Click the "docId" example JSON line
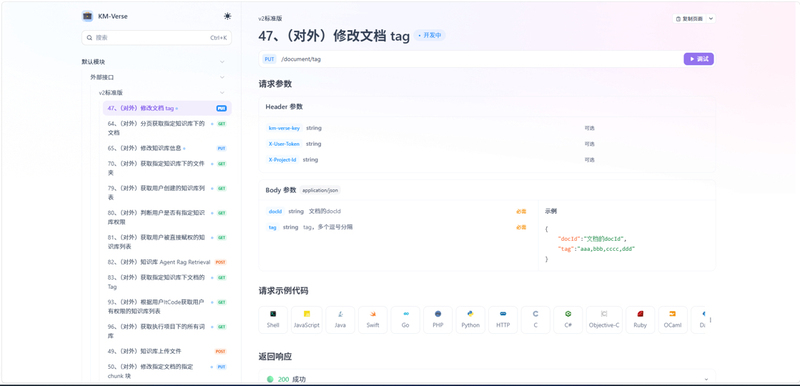This screenshot has height=386, width=800. tap(592, 239)
